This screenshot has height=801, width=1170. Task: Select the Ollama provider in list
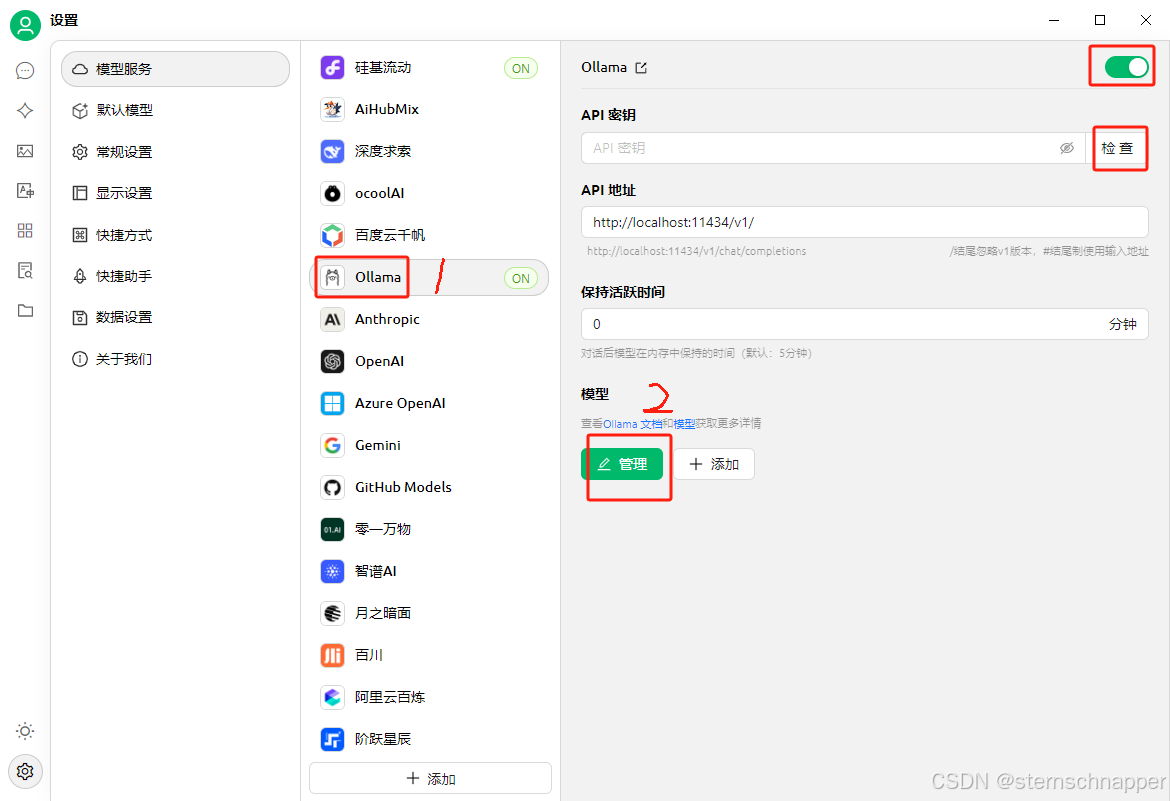pos(429,278)
